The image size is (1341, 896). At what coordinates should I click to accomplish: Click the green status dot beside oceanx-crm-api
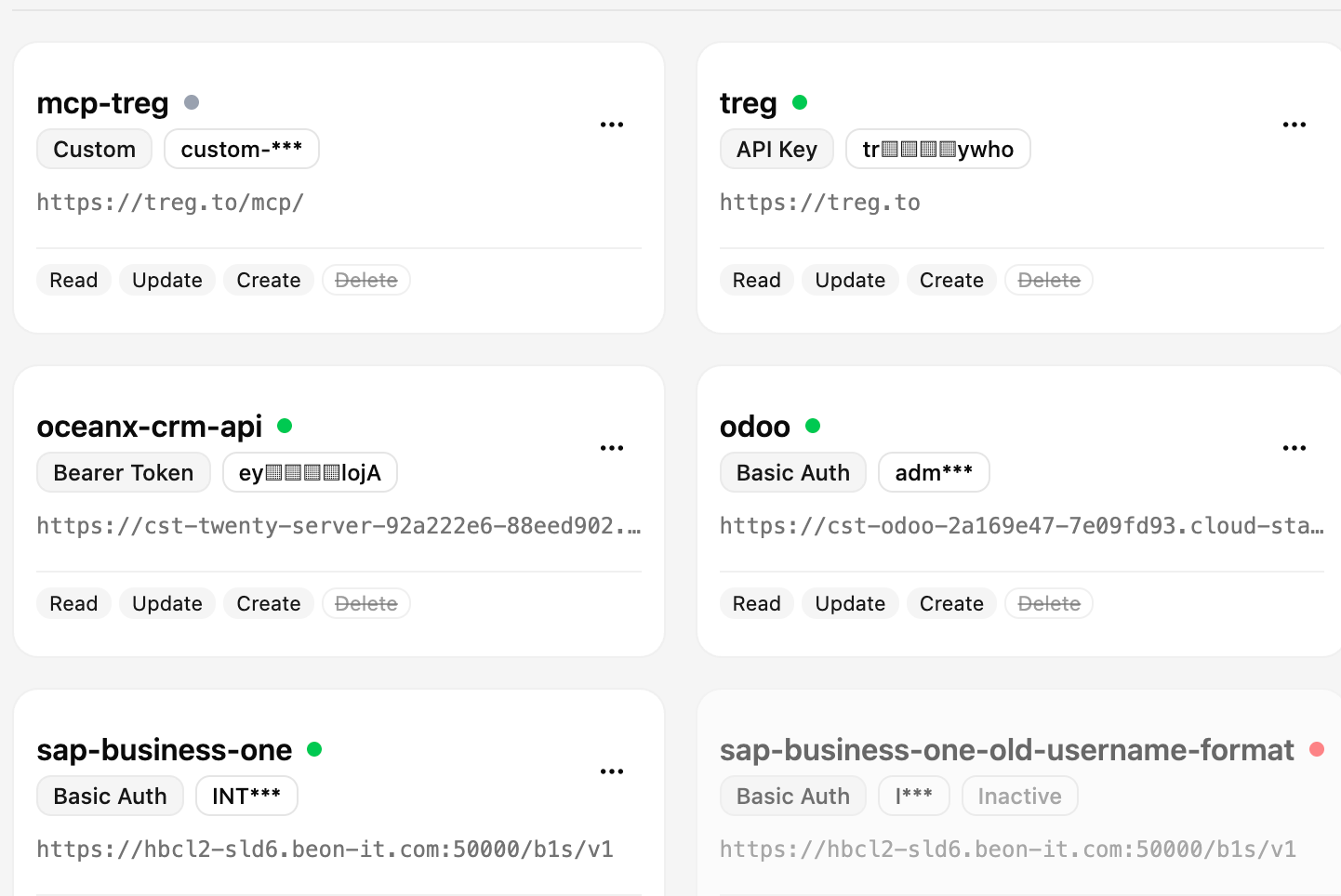pyautogui.click(x=285, y=426)
